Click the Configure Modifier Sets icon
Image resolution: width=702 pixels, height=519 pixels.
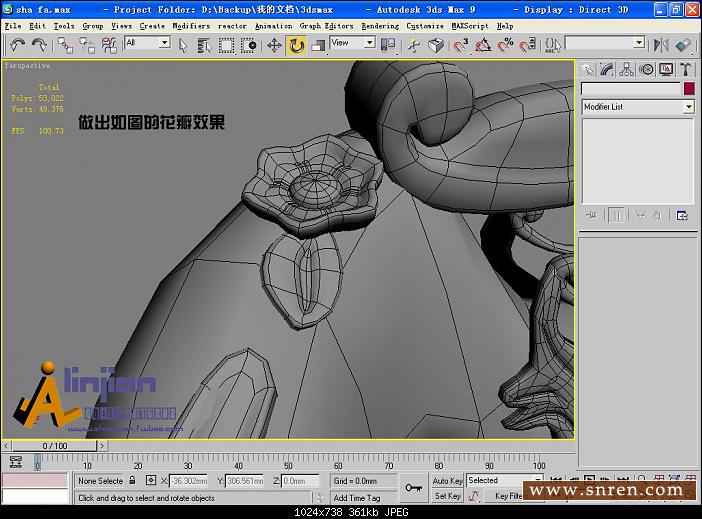click(x=682, y=215)
